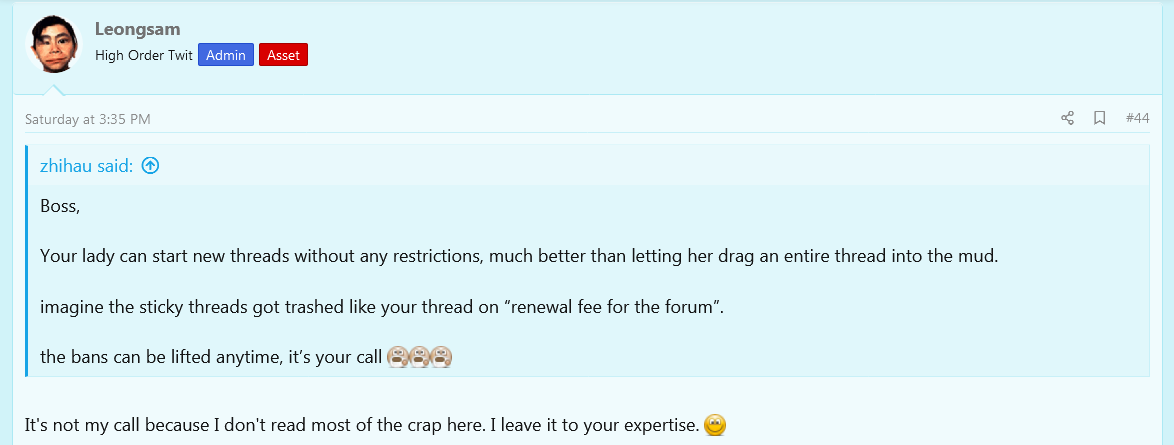Click the last emoji in the quote
The image size is (1174, 445).
[442, 357]
